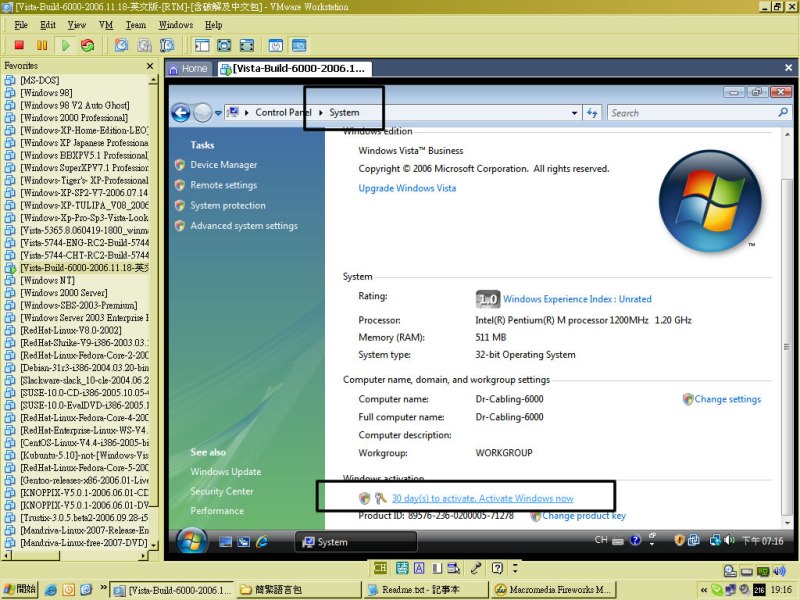Select [RedHat-Linux-V8.0-2002] in Favorites
Screen dimensions: 800x600
[71, 330]
